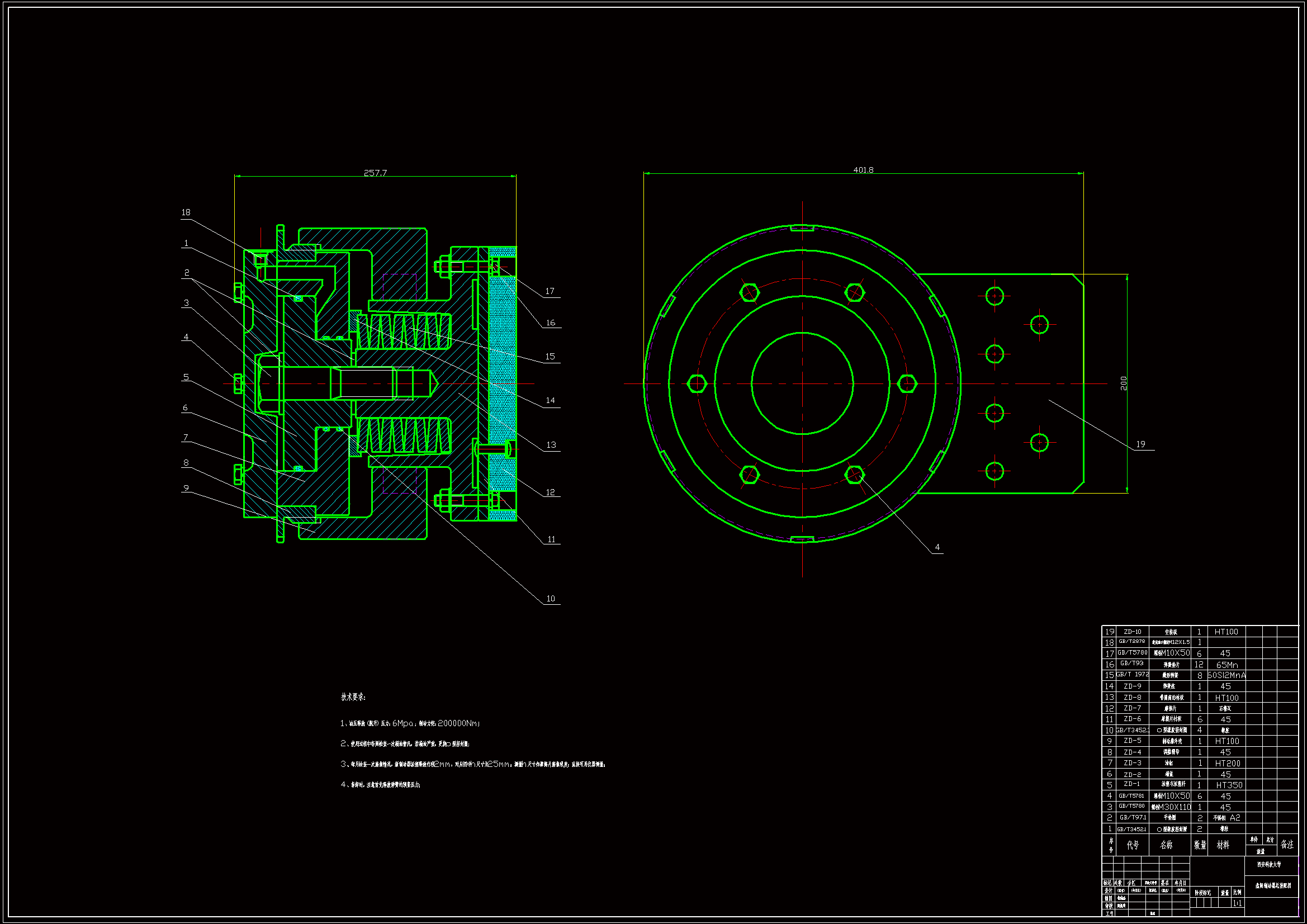
Task: Select part balloon number 18
Action: [x=186, y=212]
